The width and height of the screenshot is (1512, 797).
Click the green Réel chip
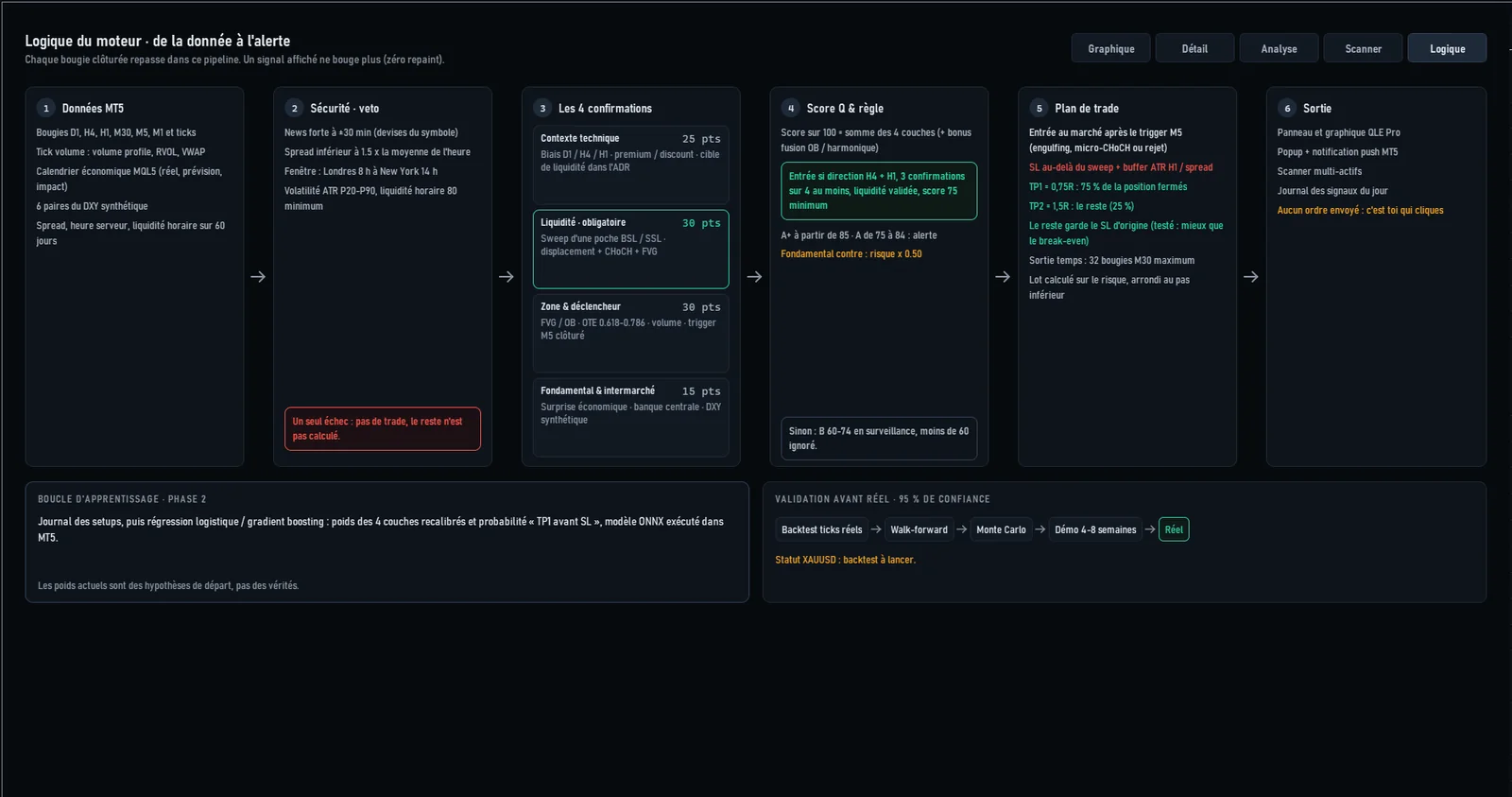(1174, 529)
